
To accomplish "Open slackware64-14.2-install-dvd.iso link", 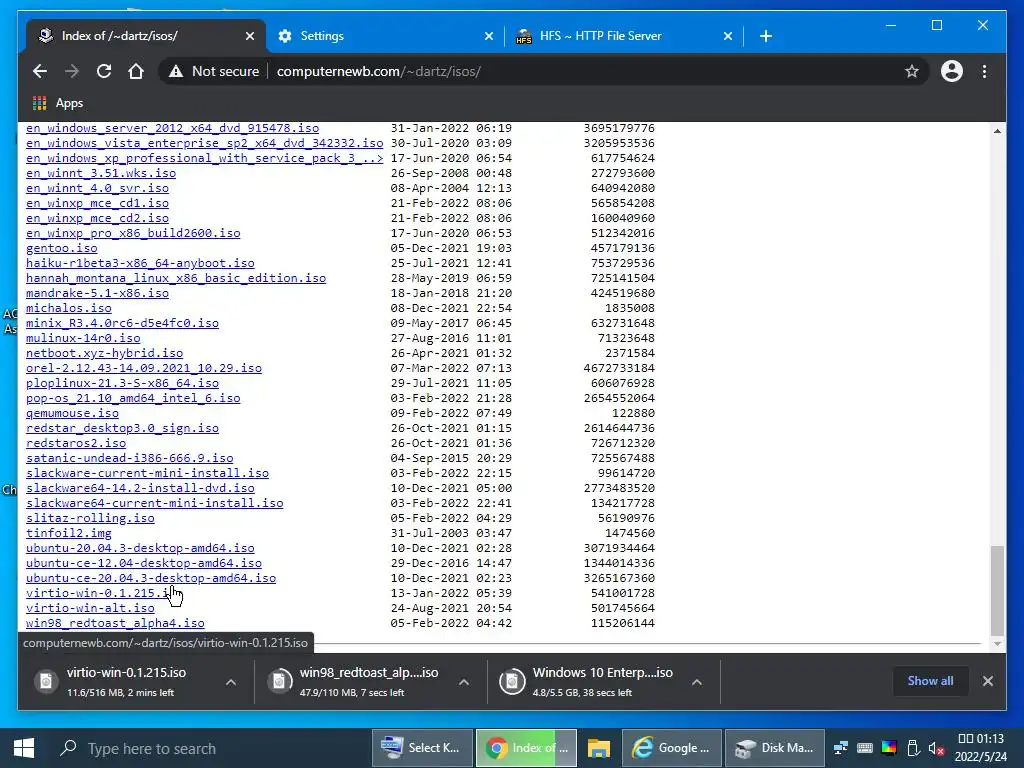I will (140, 489).
